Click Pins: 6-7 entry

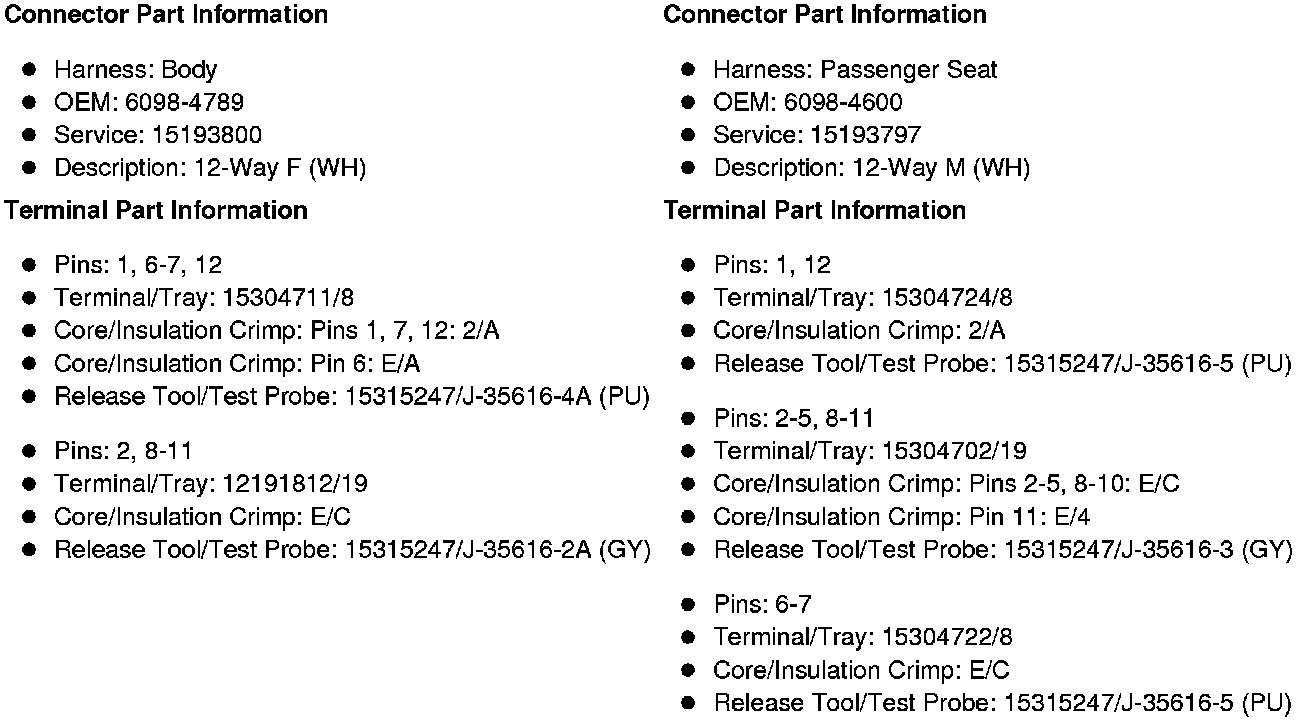pos(762,605)
